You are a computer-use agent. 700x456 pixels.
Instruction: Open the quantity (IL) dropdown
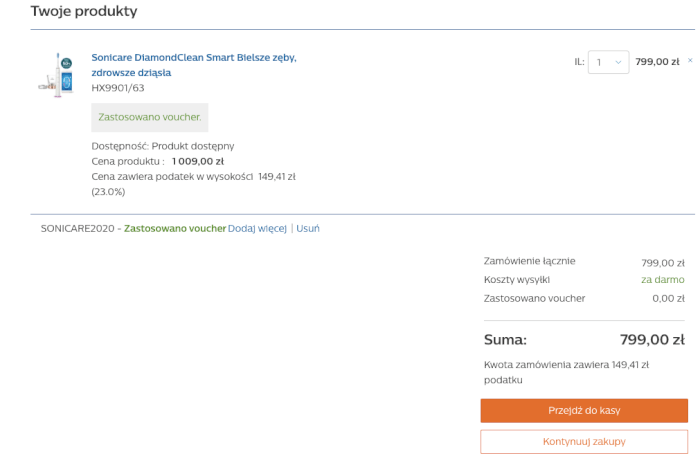(x=608, y=62)
